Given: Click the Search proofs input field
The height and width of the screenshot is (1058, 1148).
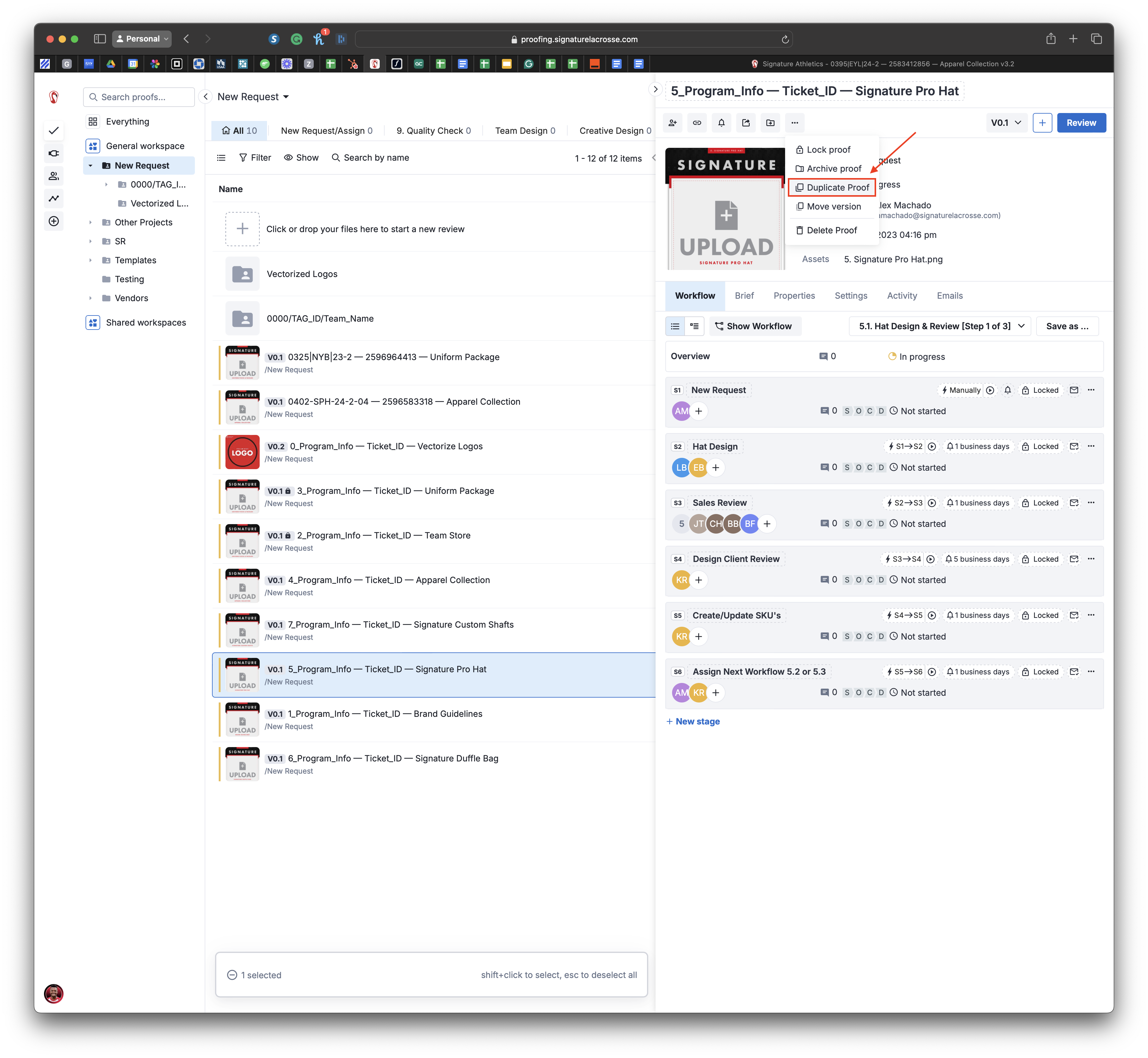Looking at the screenshot, I should (139, 97).
